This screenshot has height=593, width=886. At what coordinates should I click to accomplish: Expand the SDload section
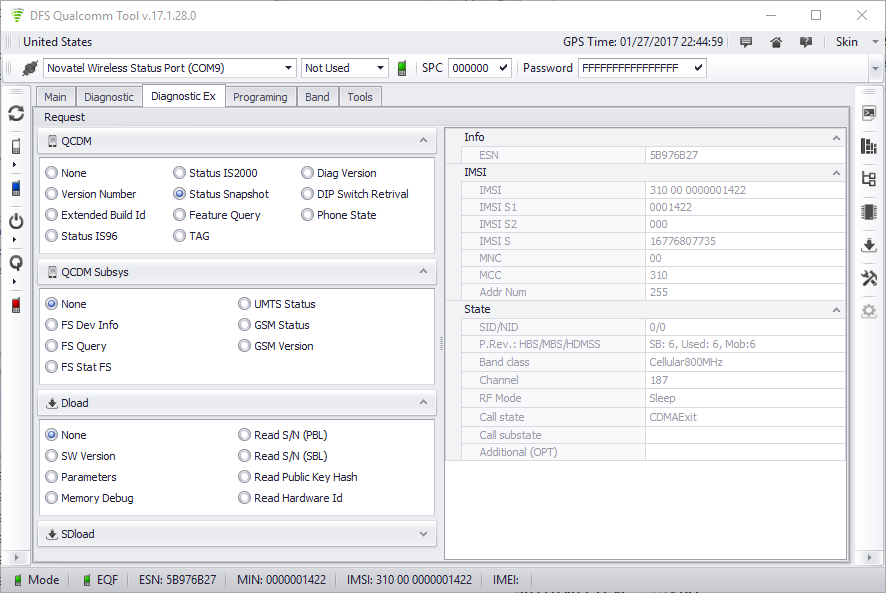click(x=423, y=534)
